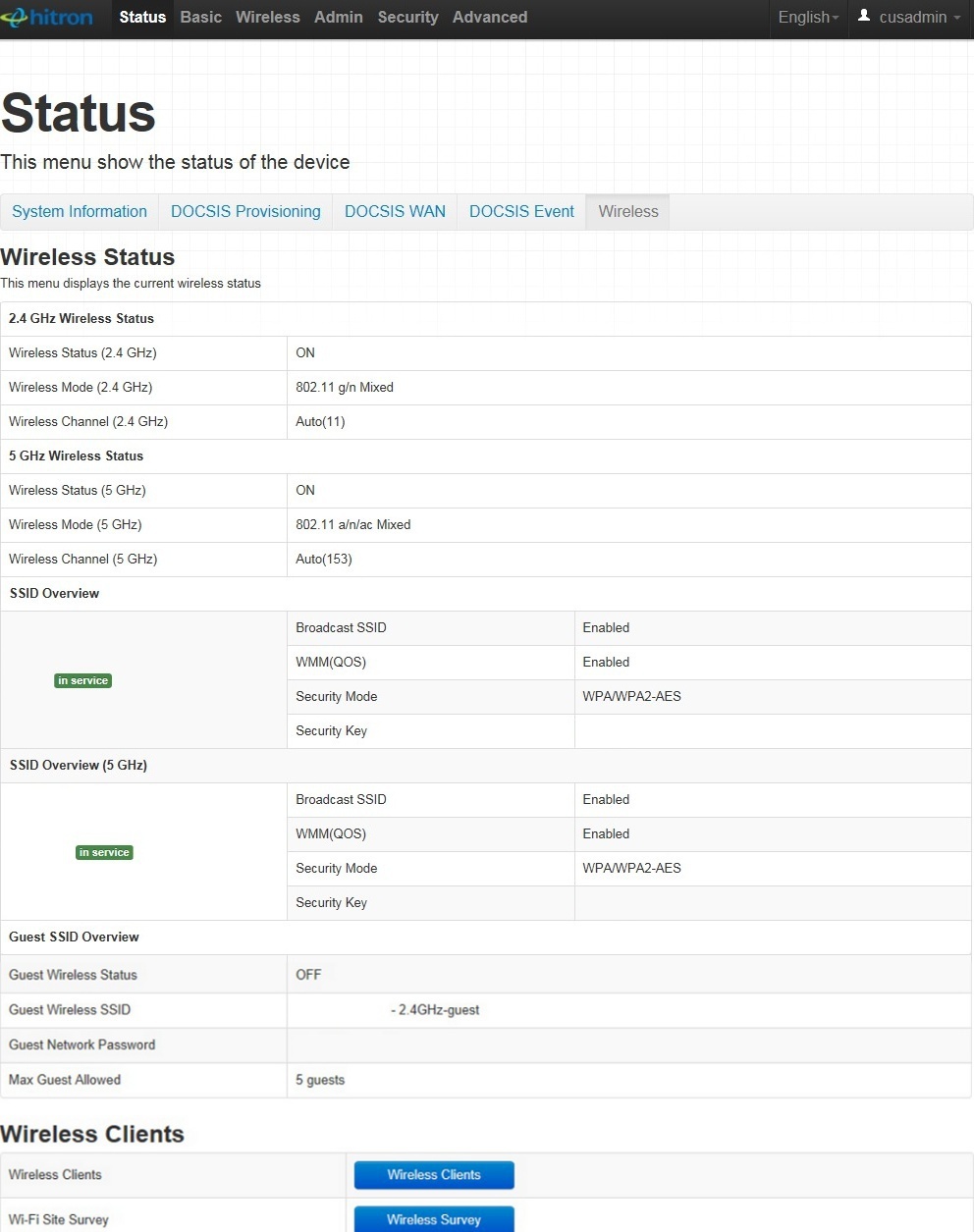Click the 2.4GHz-guest SSID value
Screen dimensions: 974x1232
click(x=435, y=1010)
